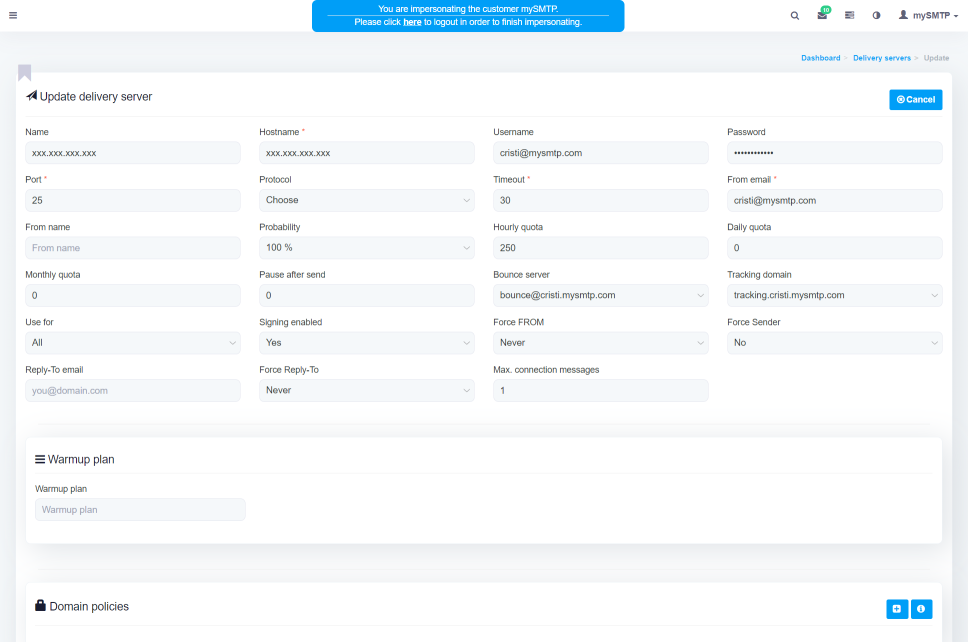Open the hamburger sidebar menu

tap(12, 15)
